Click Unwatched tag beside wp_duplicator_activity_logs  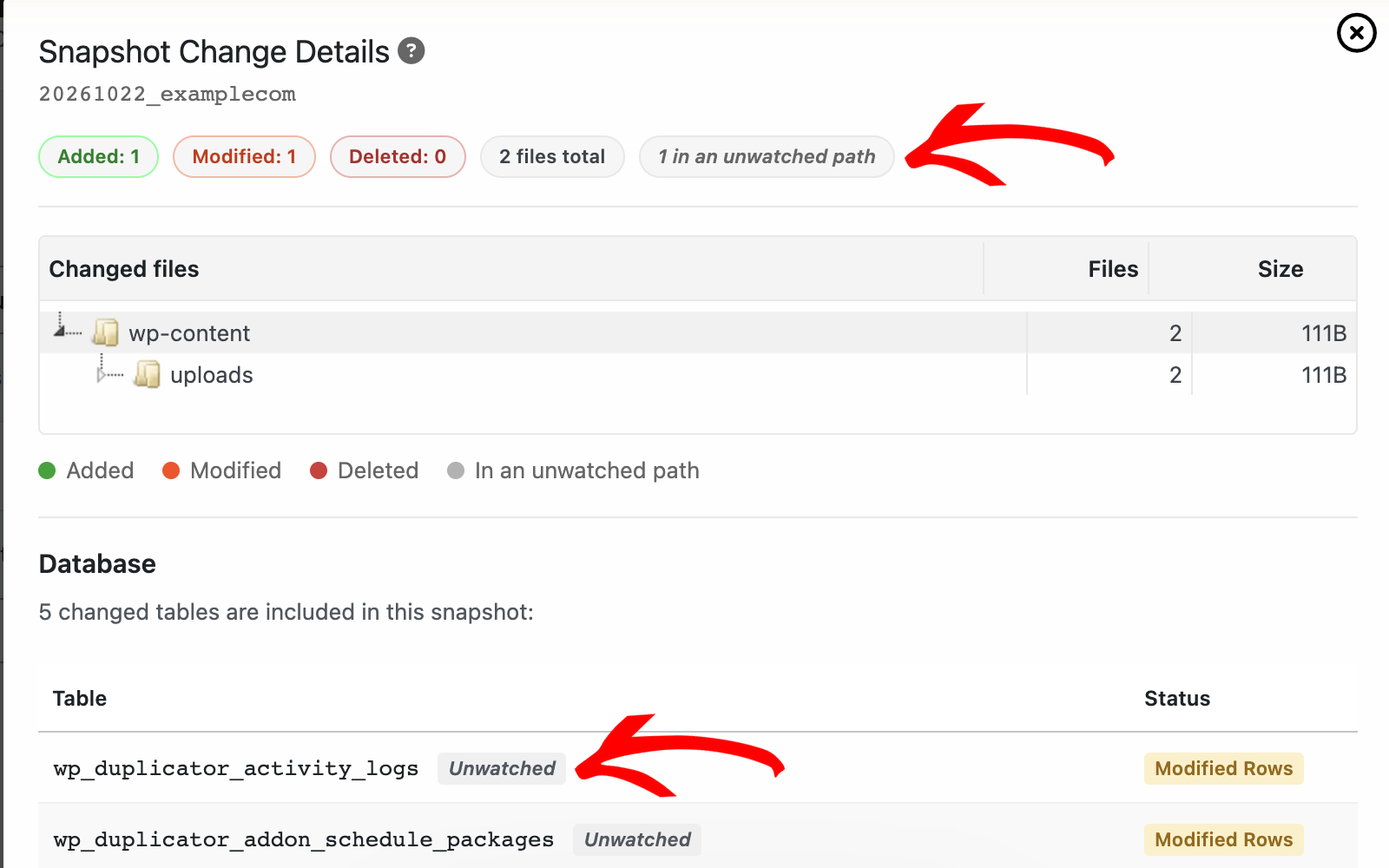(502, 769)
